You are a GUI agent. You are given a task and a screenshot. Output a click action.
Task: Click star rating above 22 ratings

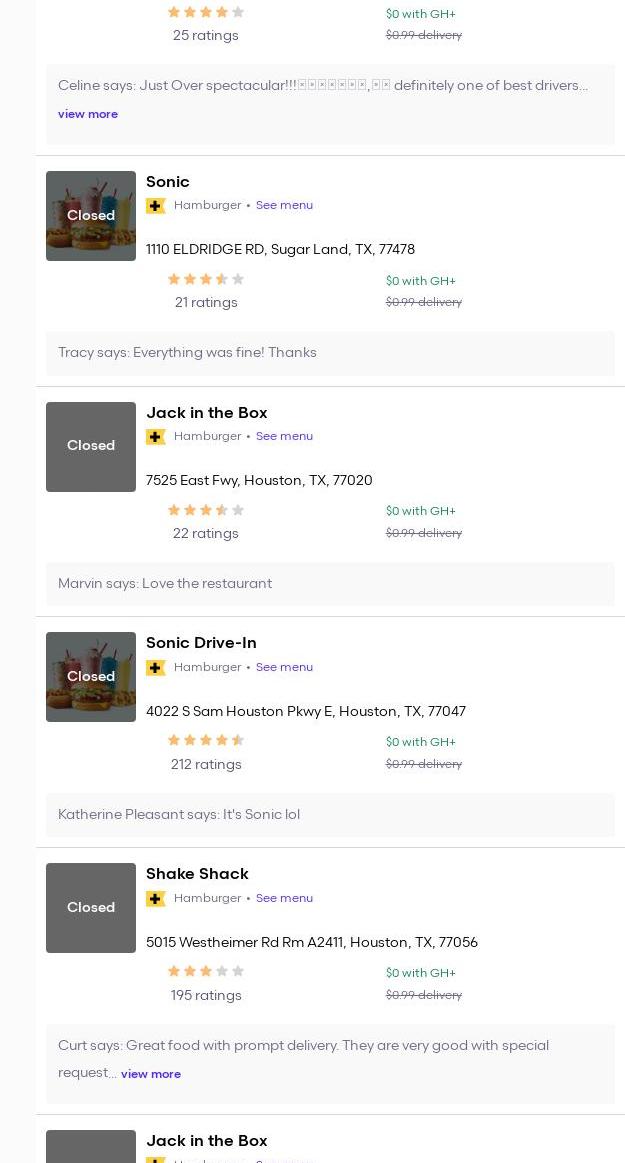pyautogui.click(x=206, y=510)
